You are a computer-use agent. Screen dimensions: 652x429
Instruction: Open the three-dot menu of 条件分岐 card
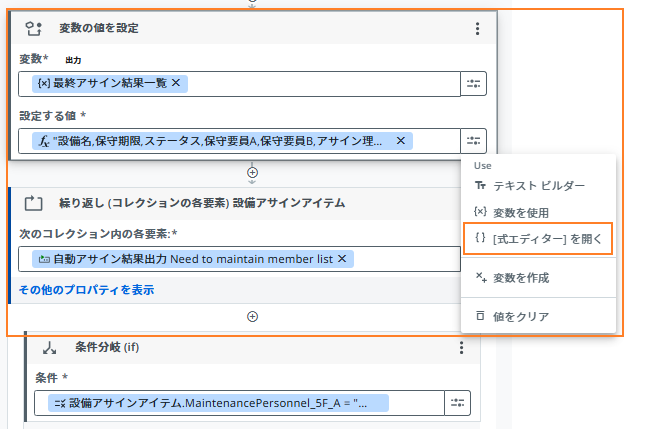coord(461,348)
